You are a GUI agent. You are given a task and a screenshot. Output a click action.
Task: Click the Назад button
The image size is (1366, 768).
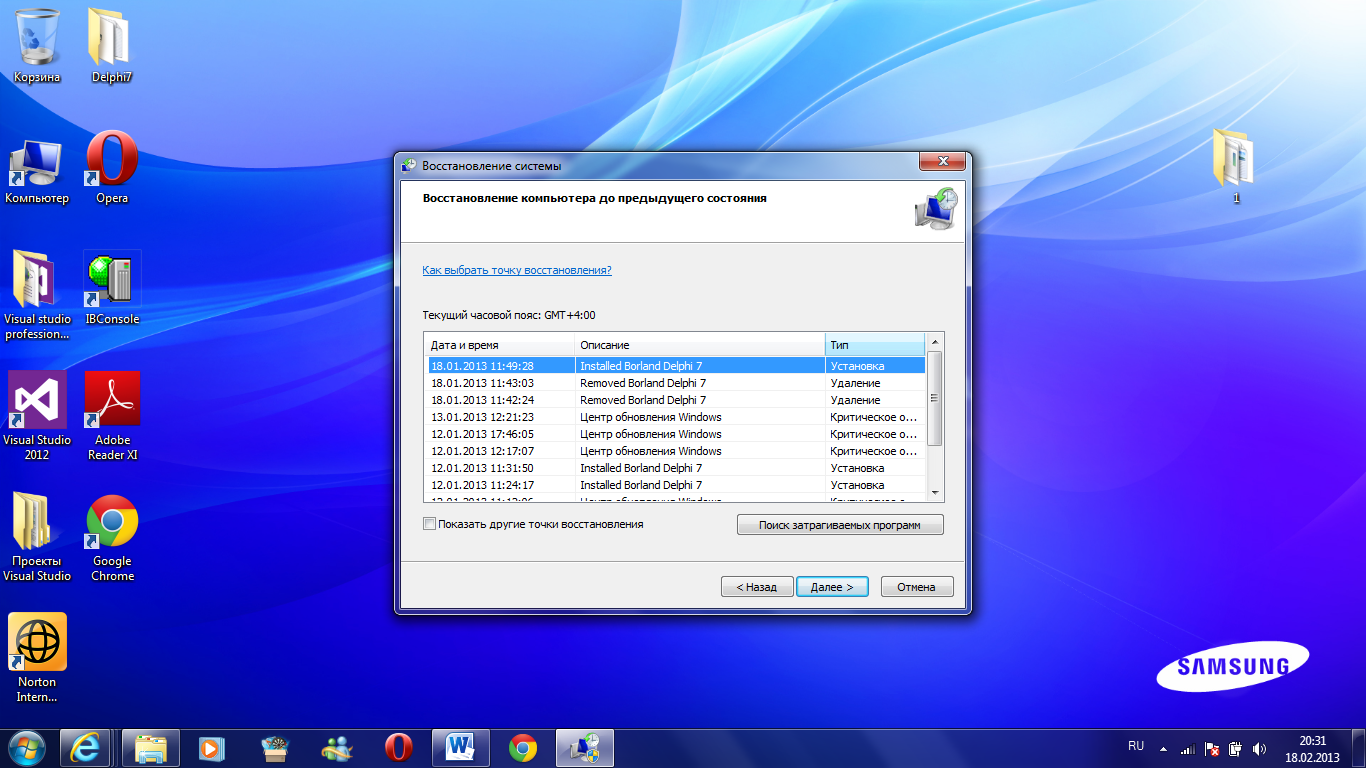757,587
